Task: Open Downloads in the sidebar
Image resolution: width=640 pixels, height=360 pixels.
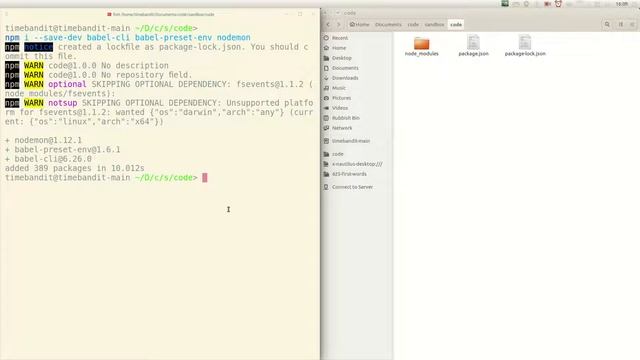Action: (345, 78)
